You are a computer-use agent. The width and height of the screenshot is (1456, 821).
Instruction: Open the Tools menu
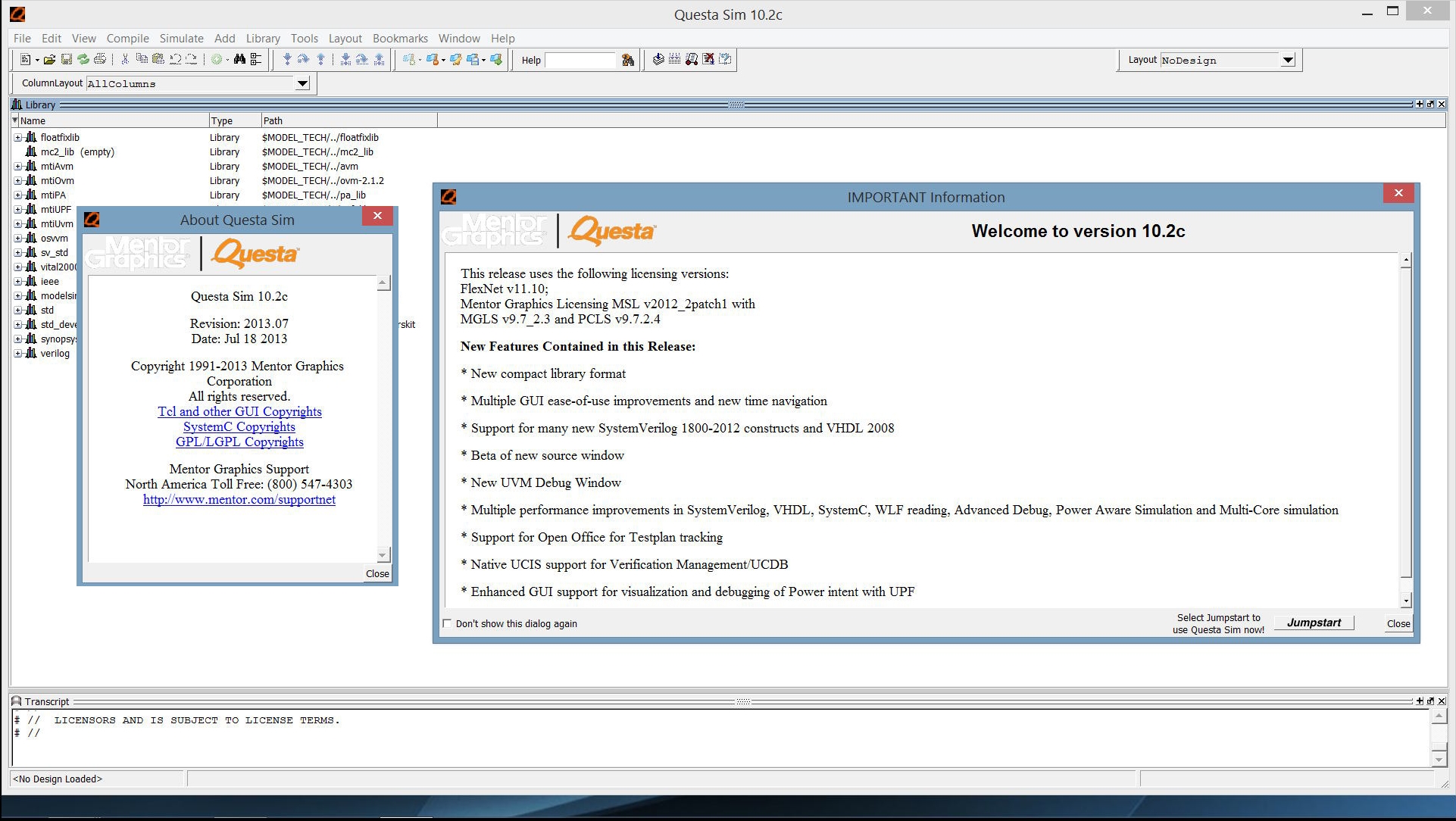[x=304, y=39]
